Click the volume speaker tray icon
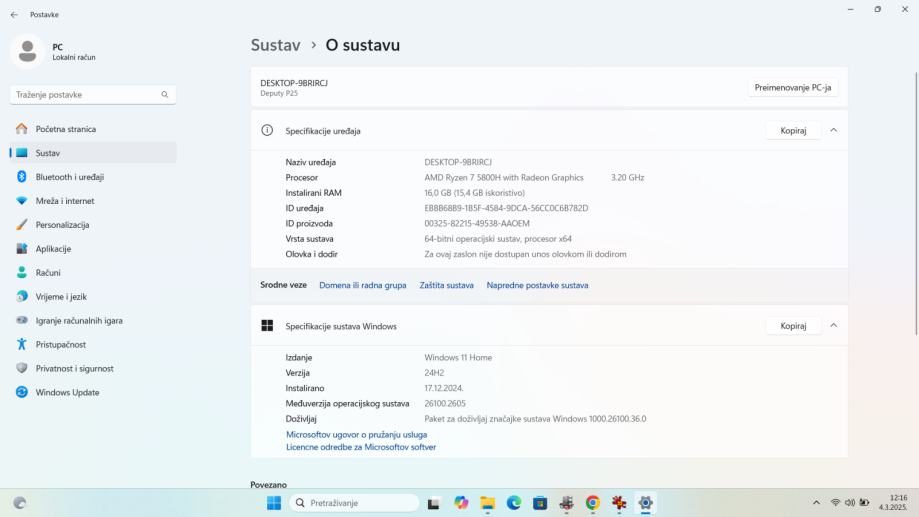 [x=849, y=503]
